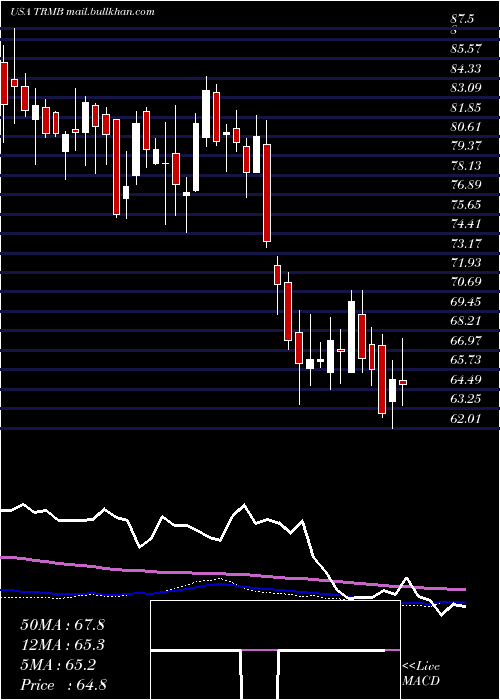Click the '<<Live MACD' label
Image resolution: width=500 pixels, height=700 pixels.
coord(421,674)
